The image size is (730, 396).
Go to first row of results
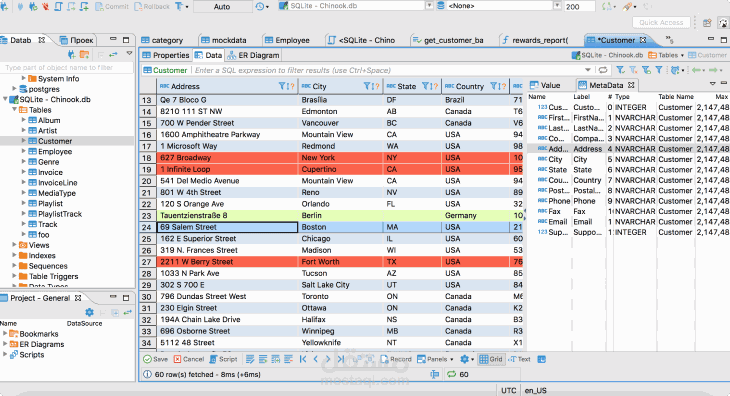tap(303, 359)
